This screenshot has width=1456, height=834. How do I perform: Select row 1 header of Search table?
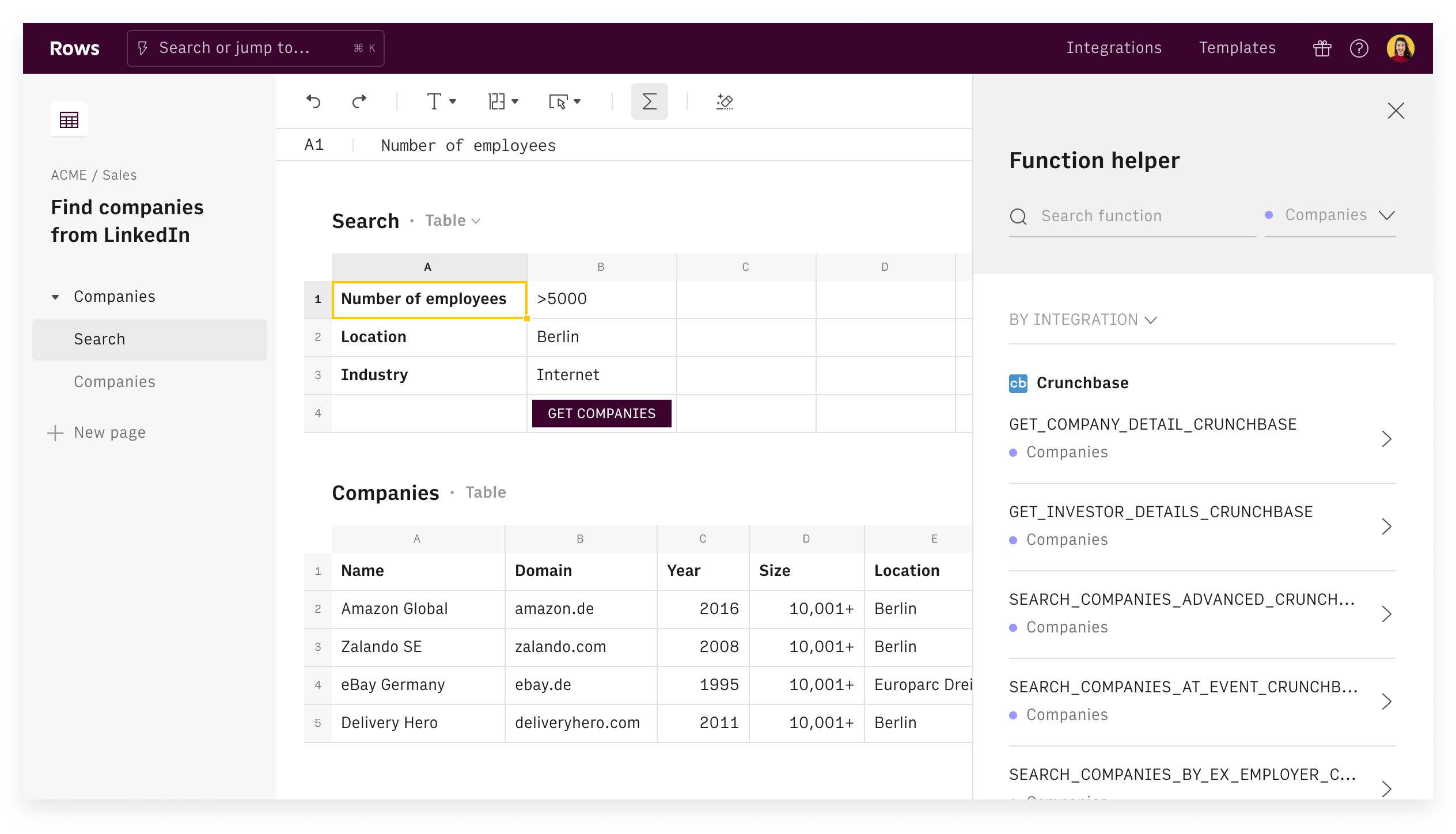coord(318,300)
